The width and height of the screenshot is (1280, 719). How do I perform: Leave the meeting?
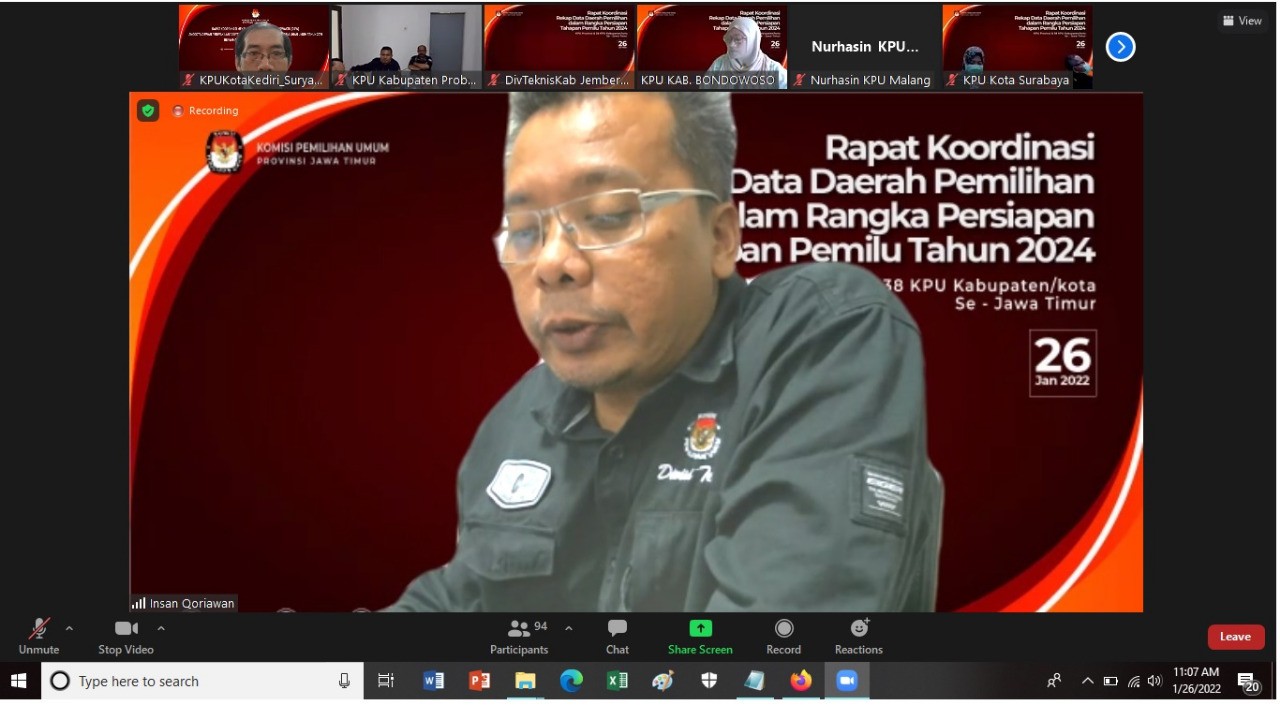click(x=1235, y=637)
